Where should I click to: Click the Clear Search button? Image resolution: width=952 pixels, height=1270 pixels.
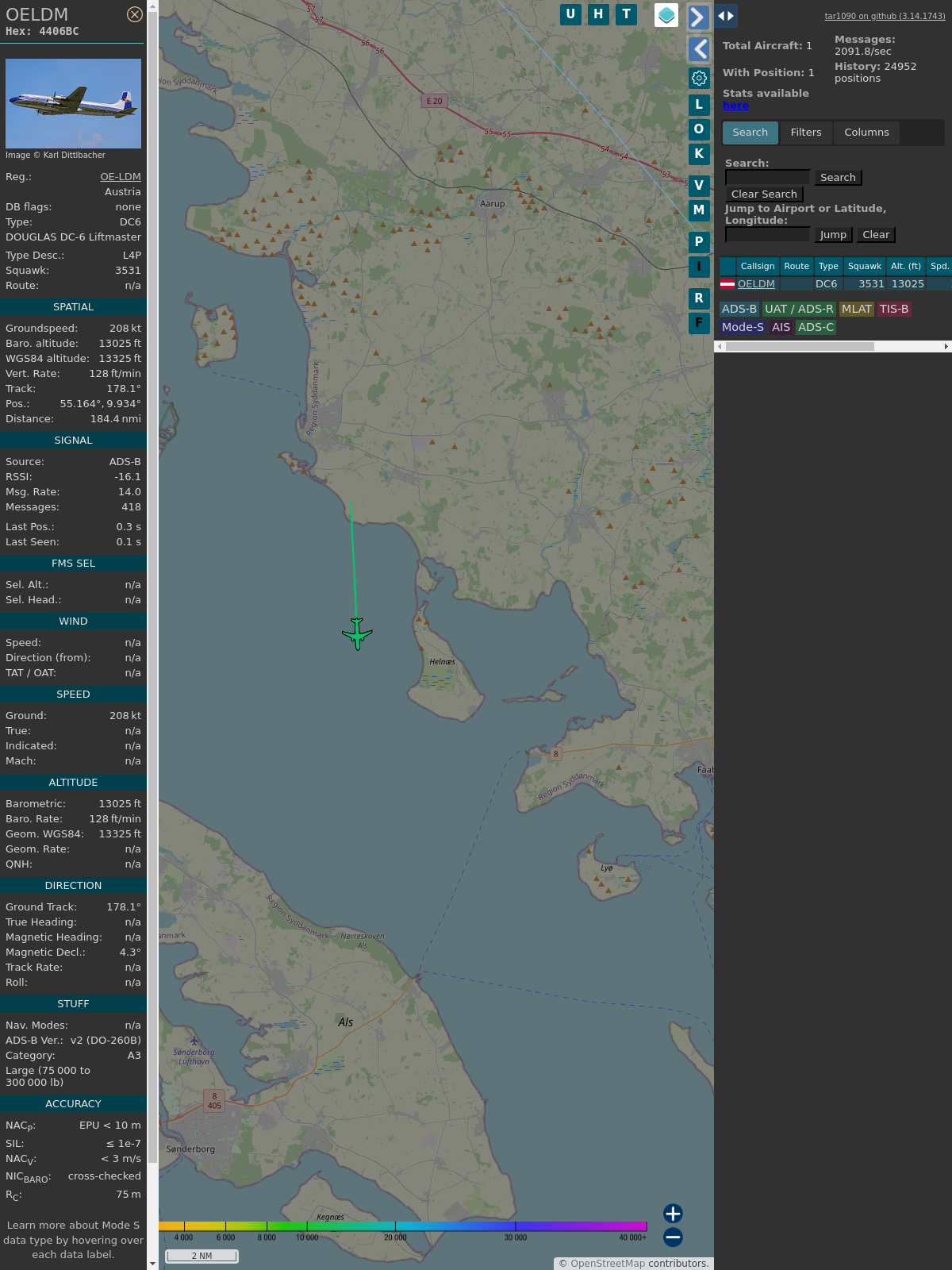click(764, 194)
